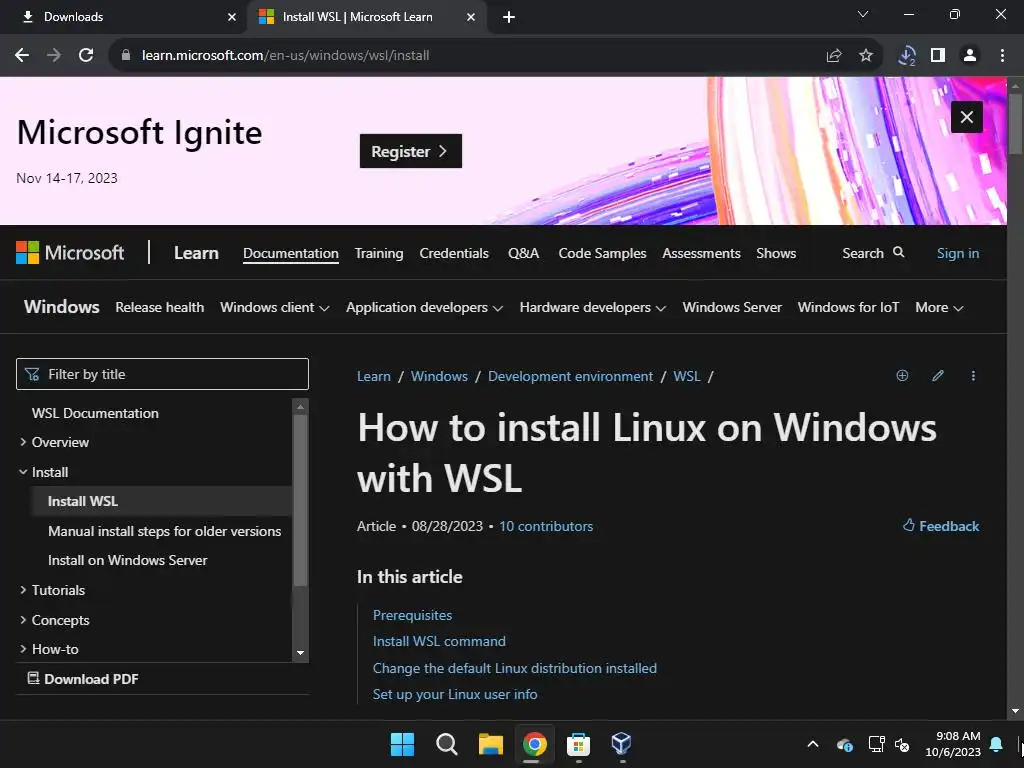Expand How-to tree node
The width and height of the screenshot is (1024, 768).
coord(23,648)
